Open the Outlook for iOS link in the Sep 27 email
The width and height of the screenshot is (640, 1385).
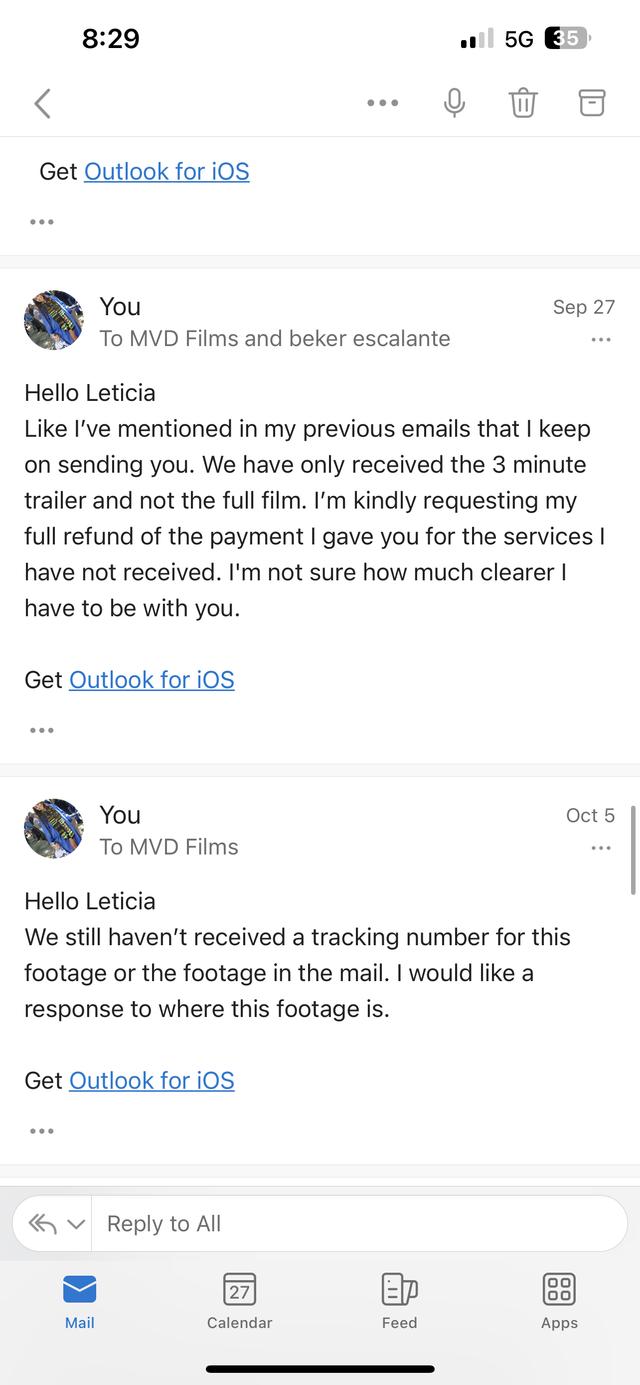pos(152,680)
